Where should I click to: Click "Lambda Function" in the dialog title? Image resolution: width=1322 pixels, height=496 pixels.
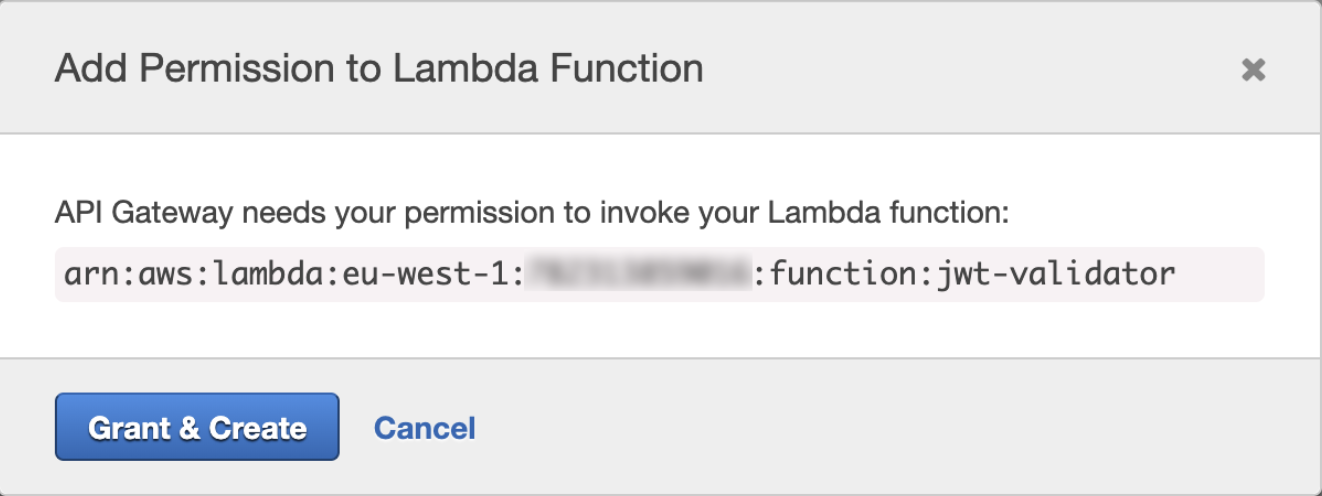pos(548,69)
